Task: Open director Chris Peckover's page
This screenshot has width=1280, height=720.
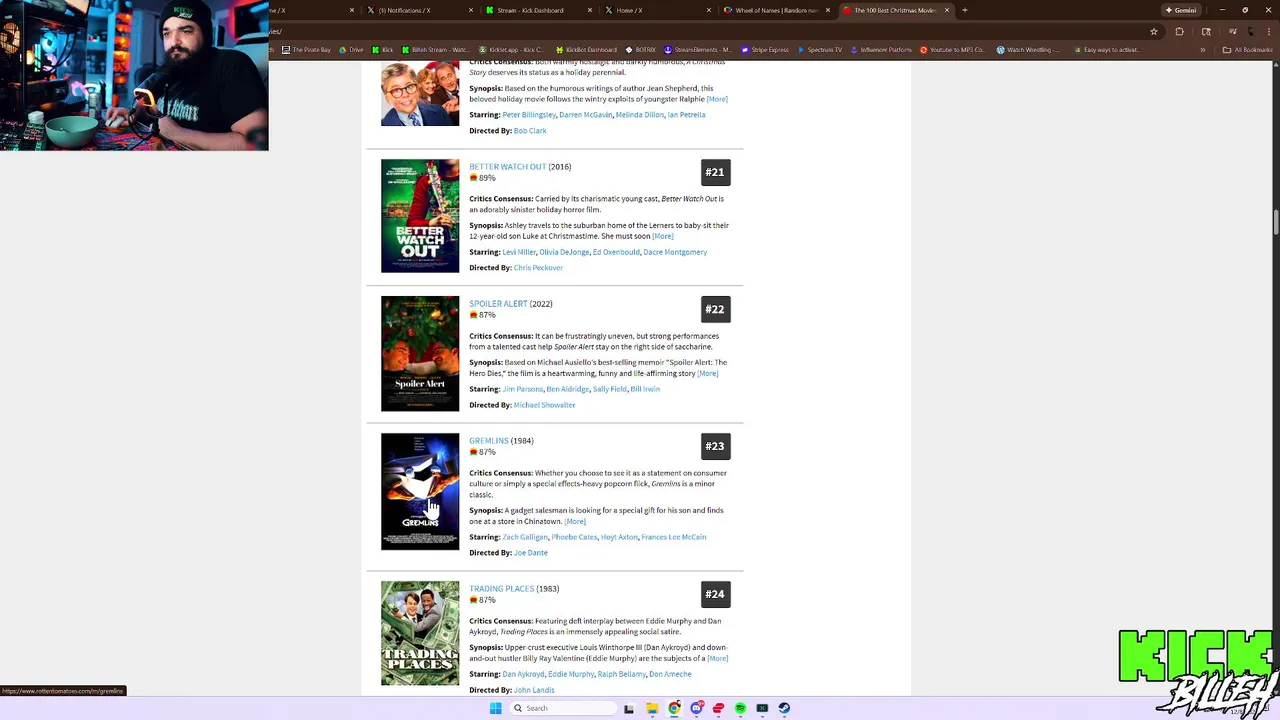Action: [x=538, y=268]
